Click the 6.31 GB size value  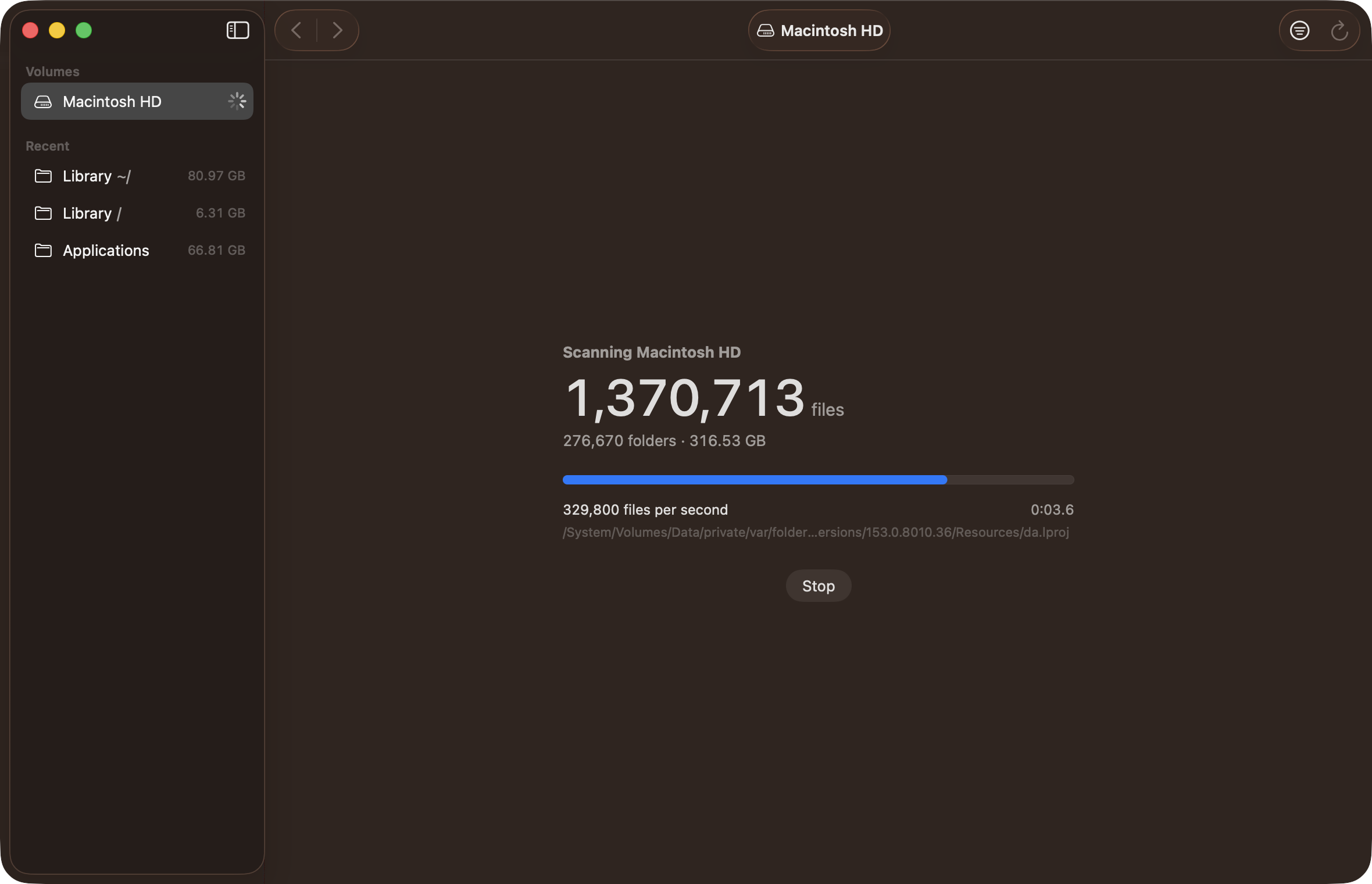(x=220, y=213)
